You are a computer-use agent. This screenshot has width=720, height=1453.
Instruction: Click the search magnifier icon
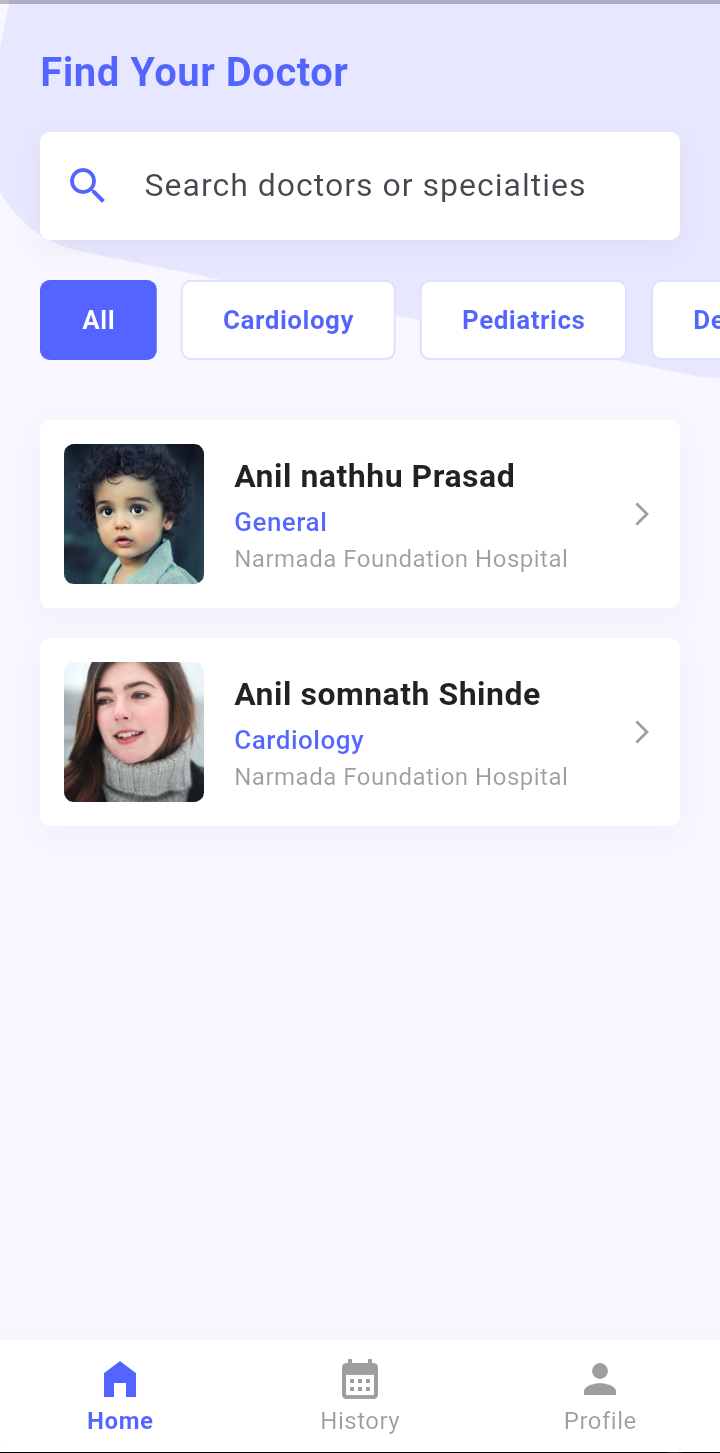tap(87, 186)
